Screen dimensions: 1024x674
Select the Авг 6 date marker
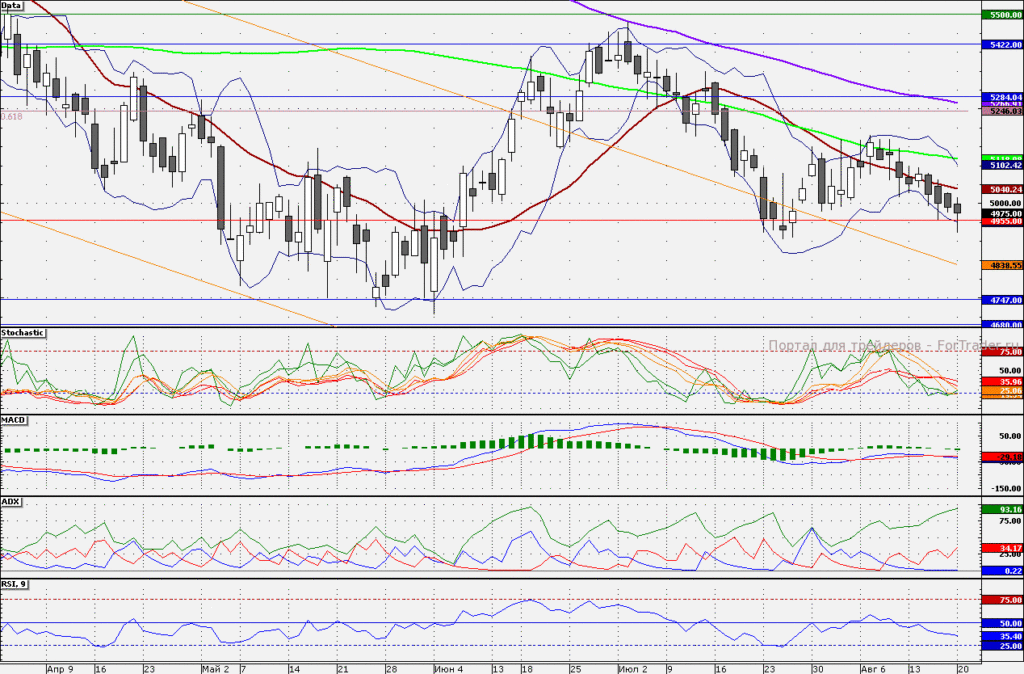(873, 669)
